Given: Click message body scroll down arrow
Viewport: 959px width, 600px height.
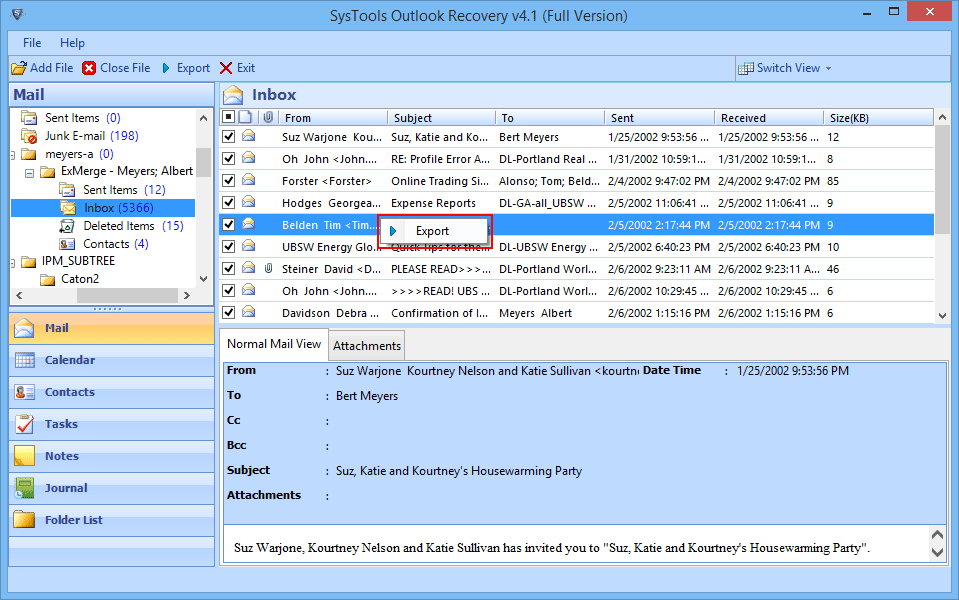Looking at the screenshot, I should point(937,552).
